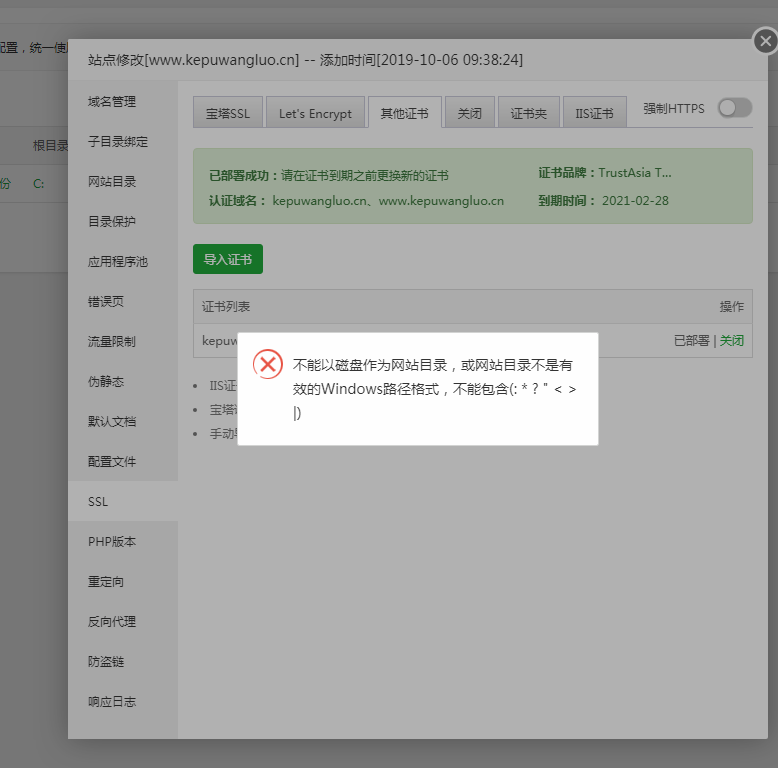
Task: Open 域名管理 in the sidebar
Action: pyautogui.click(x=112, y=101)
